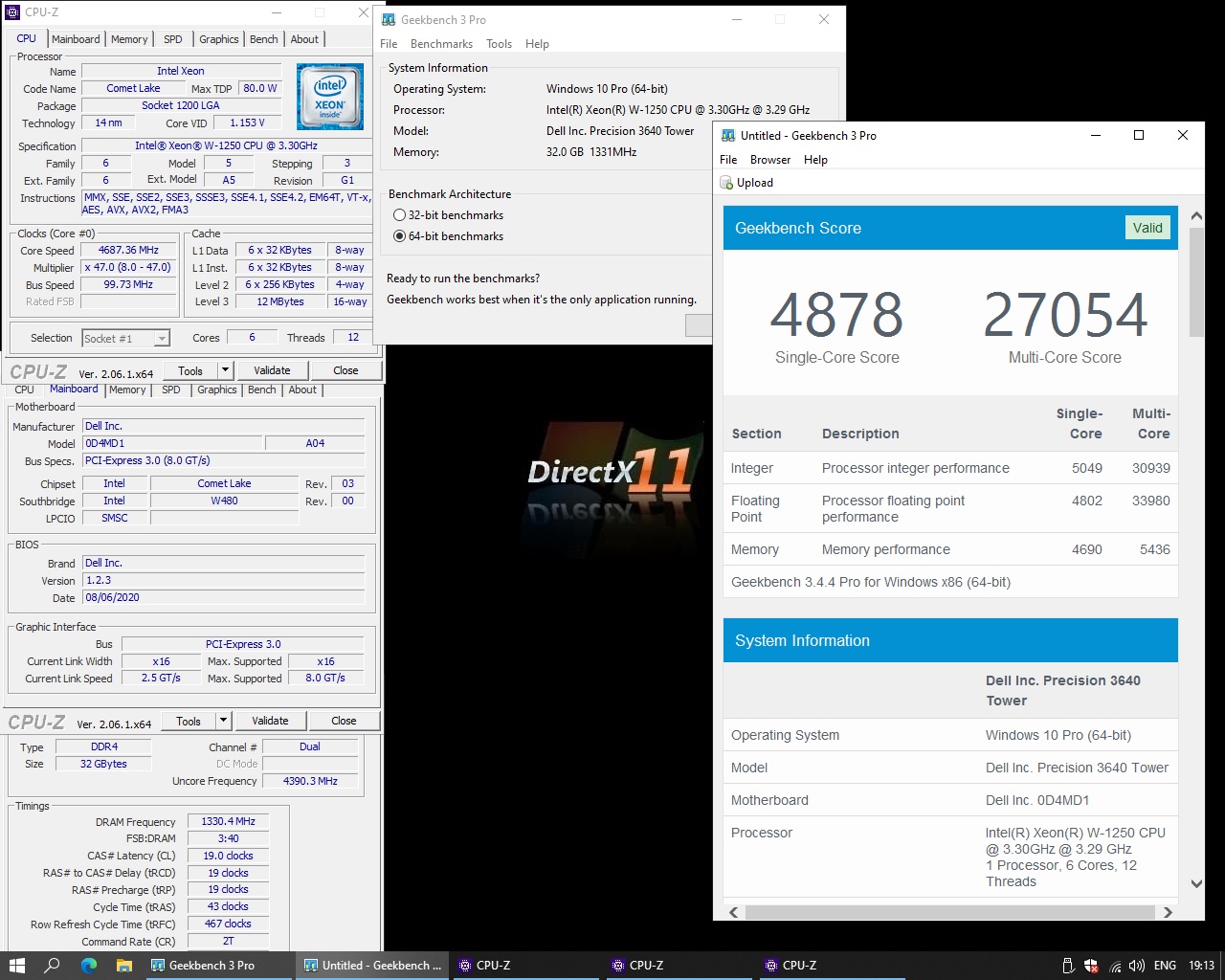Click the USB device tray icon
The image size is (1225, 980).
click(1069, 966)
